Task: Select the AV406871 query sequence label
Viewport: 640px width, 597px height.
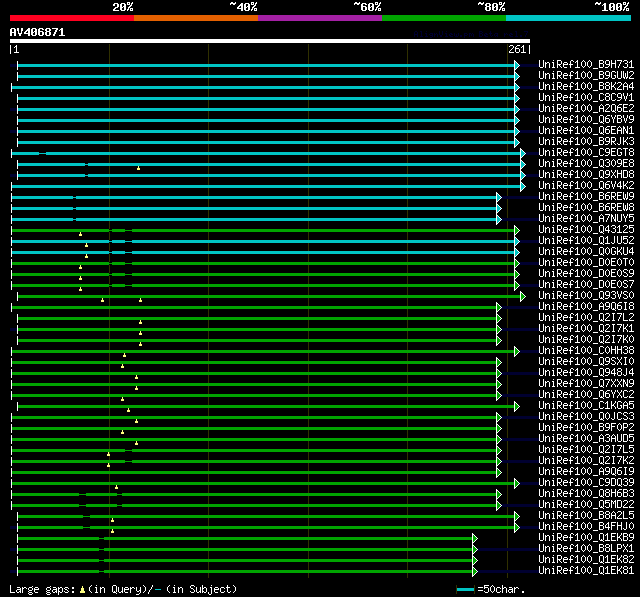Action: [x=37, y=32]
